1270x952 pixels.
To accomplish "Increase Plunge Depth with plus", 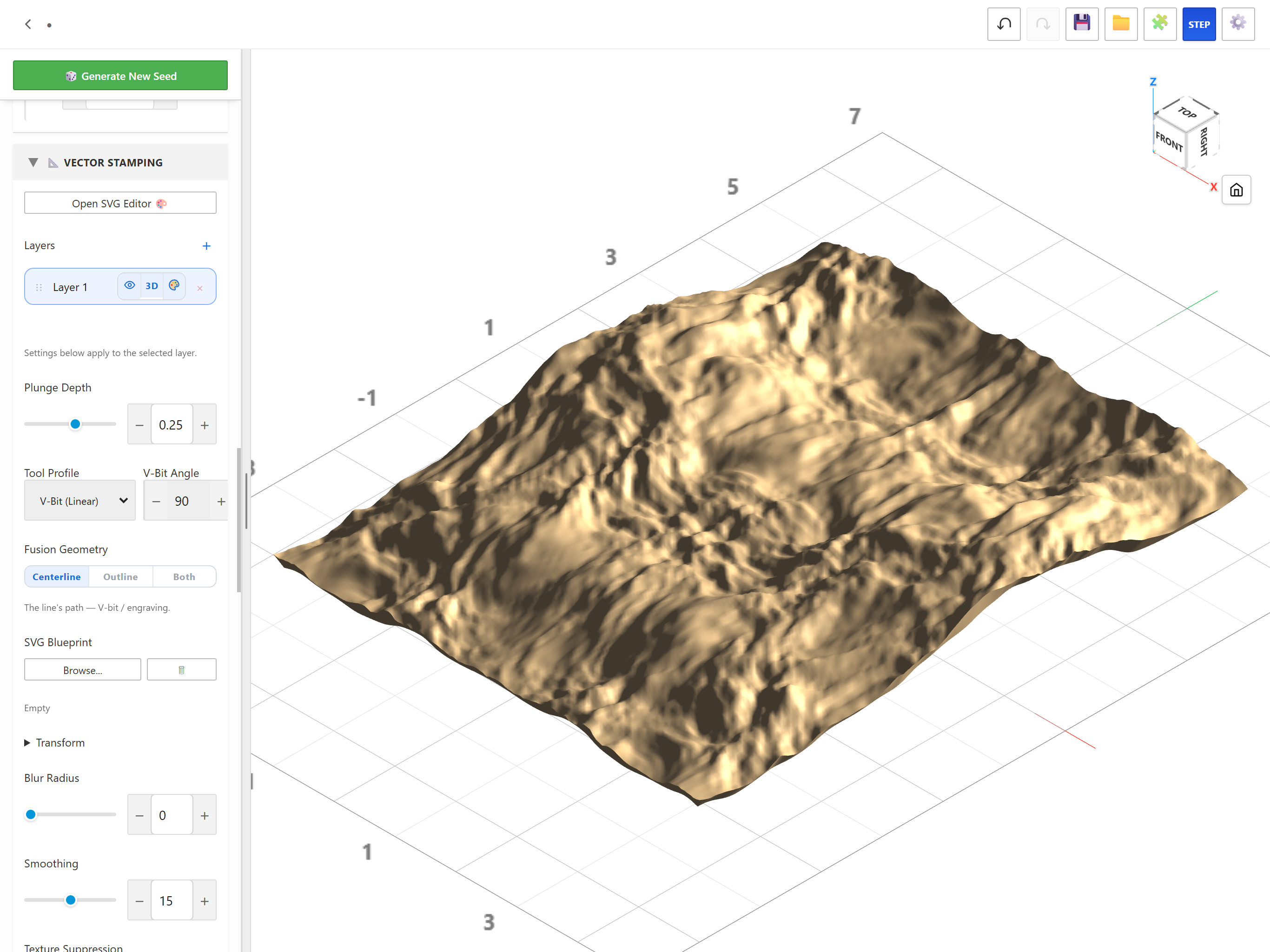I will click(x=205, y=424).
